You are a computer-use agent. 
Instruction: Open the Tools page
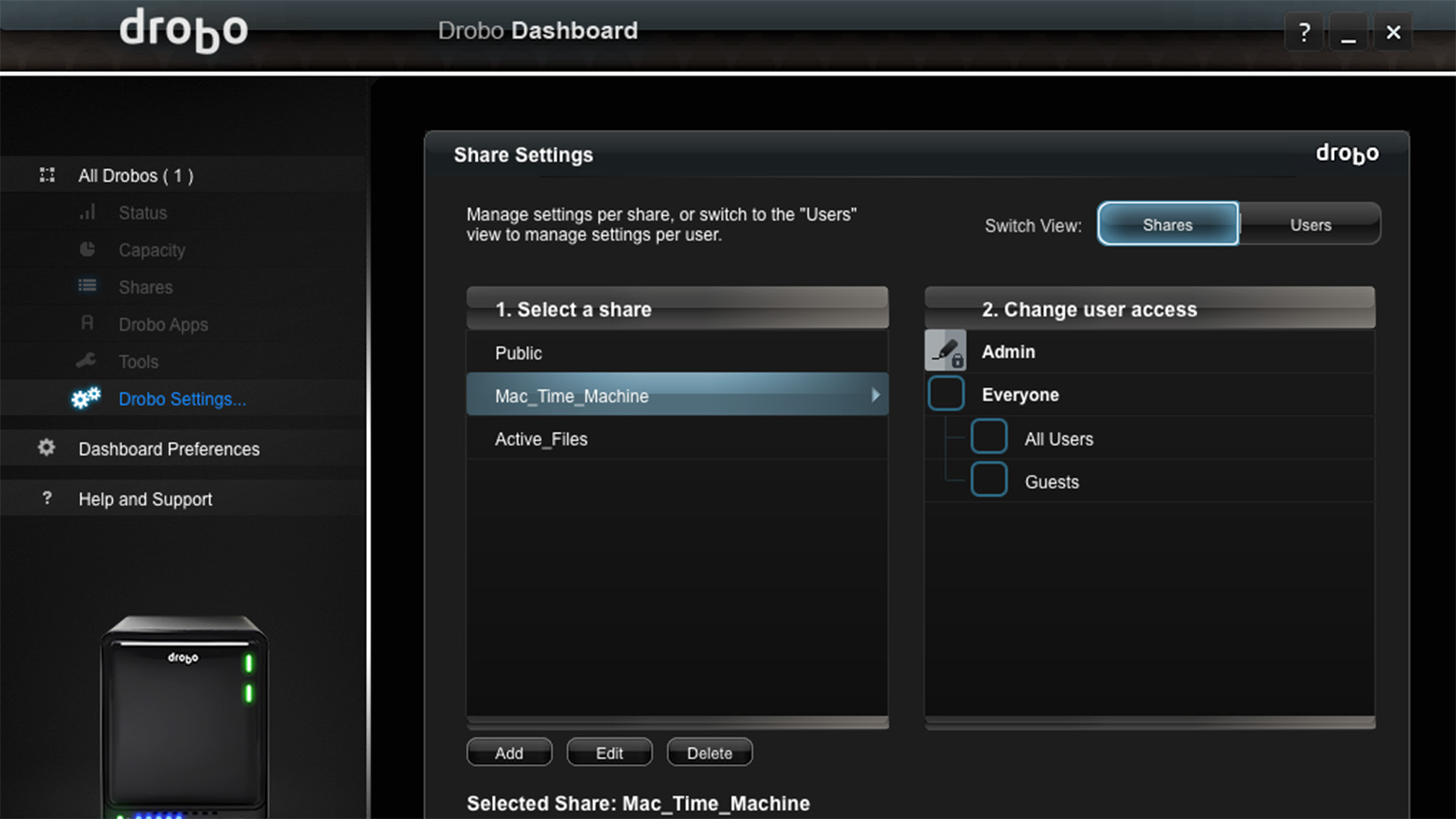pos(138,362)
